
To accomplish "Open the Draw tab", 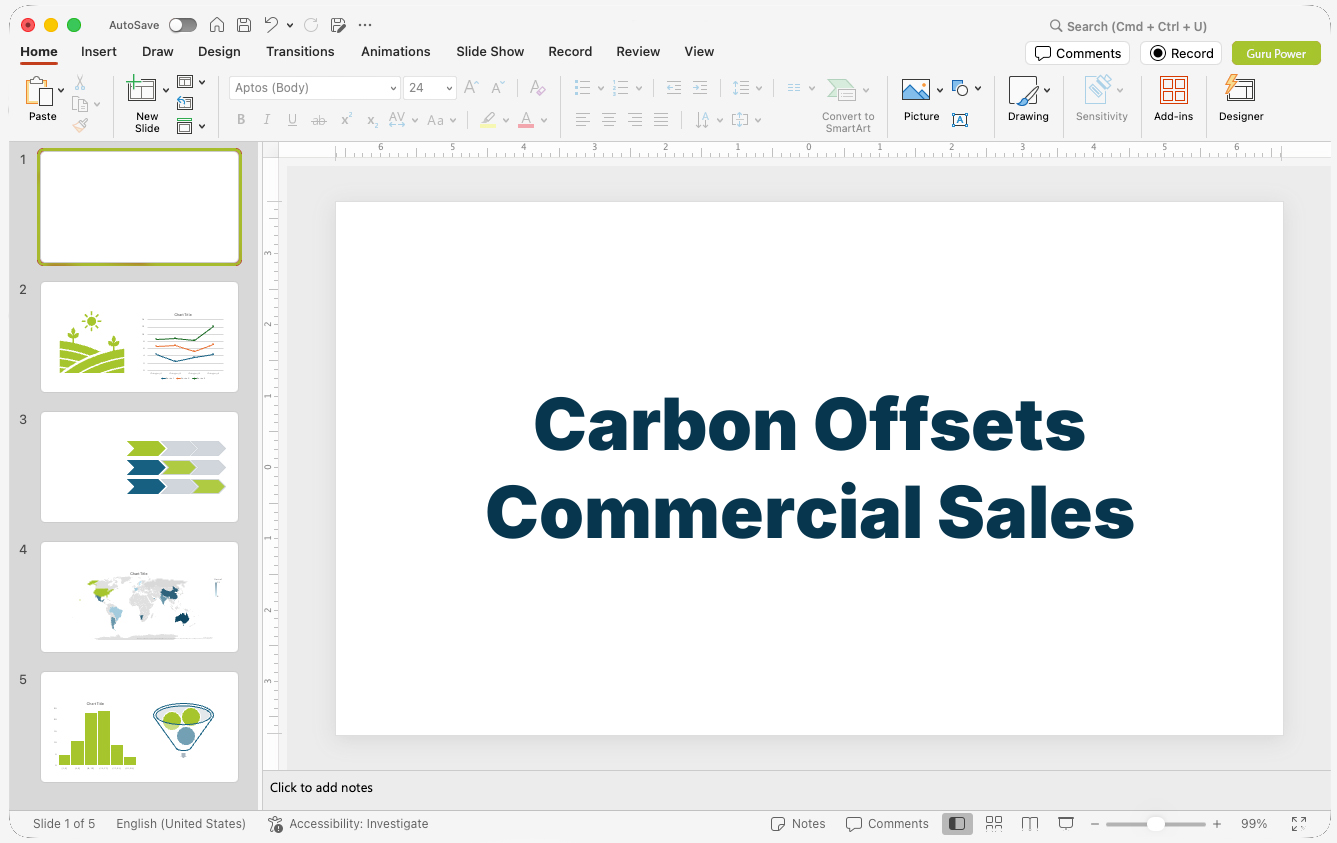I will 158,51.
